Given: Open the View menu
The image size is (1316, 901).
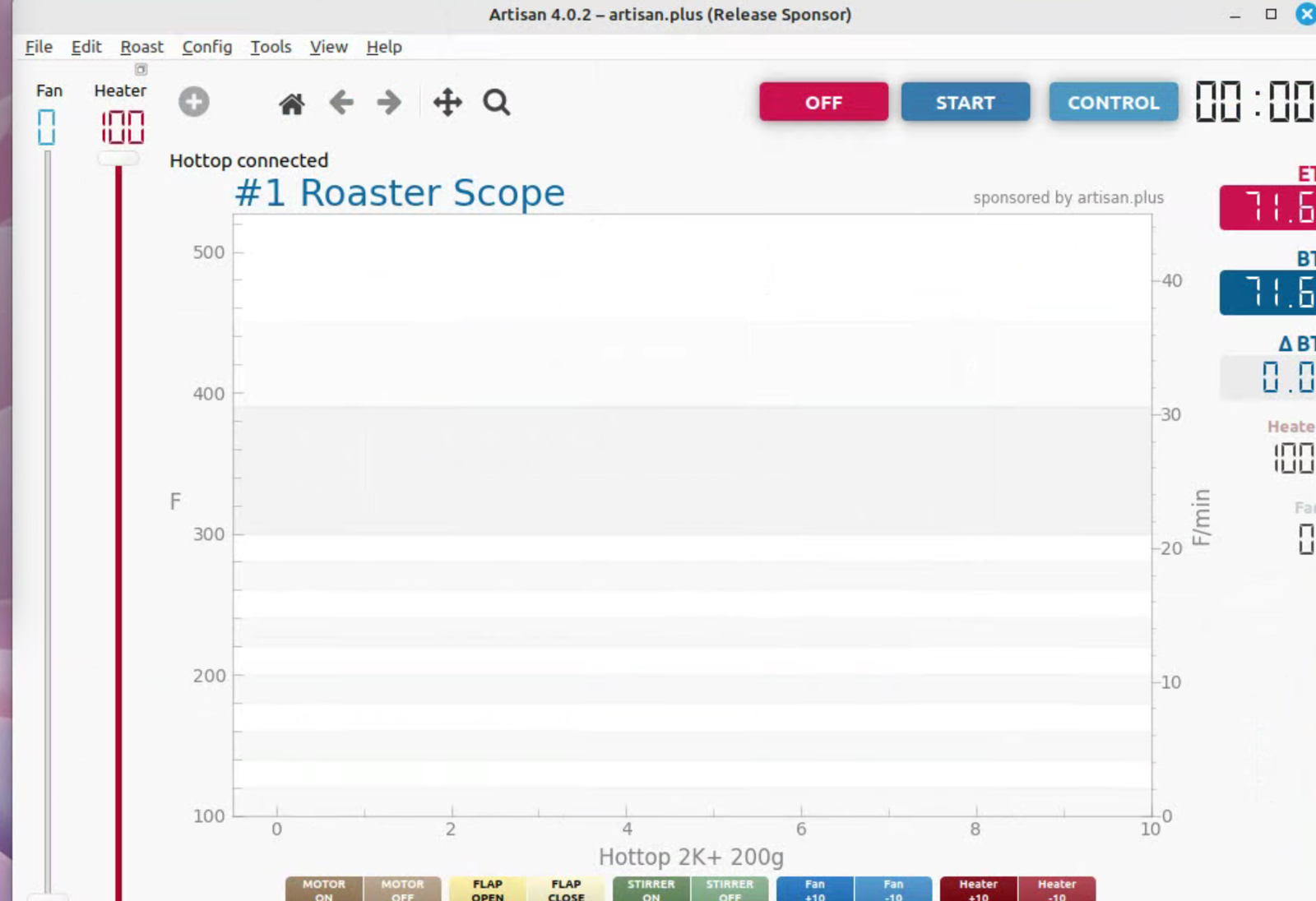Looking at the screenshot, I should [x=328, y=47].
